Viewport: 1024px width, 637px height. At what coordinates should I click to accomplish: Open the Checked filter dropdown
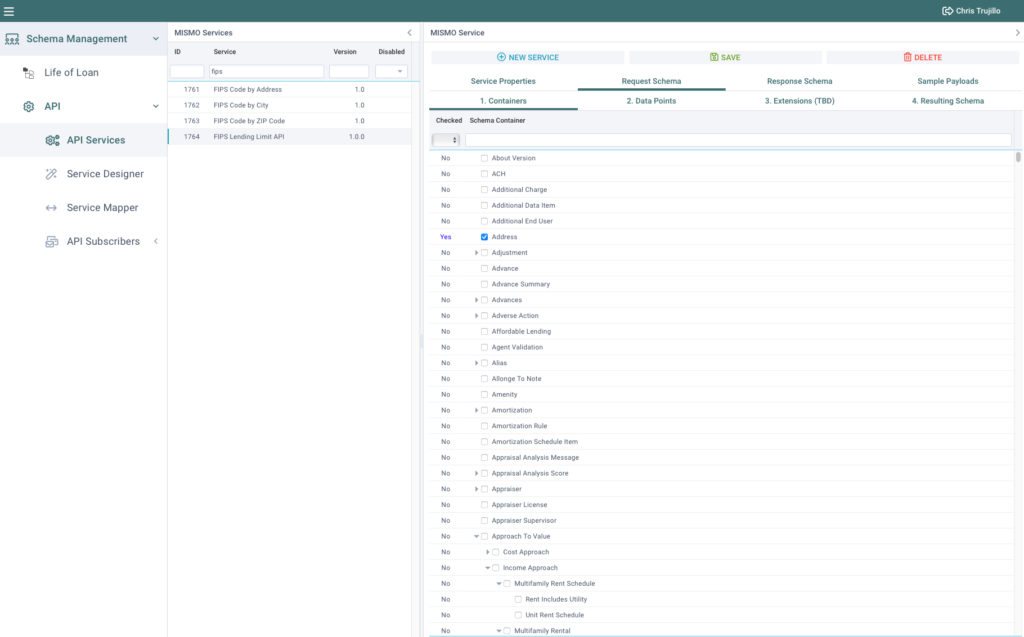tap(446, 140)
